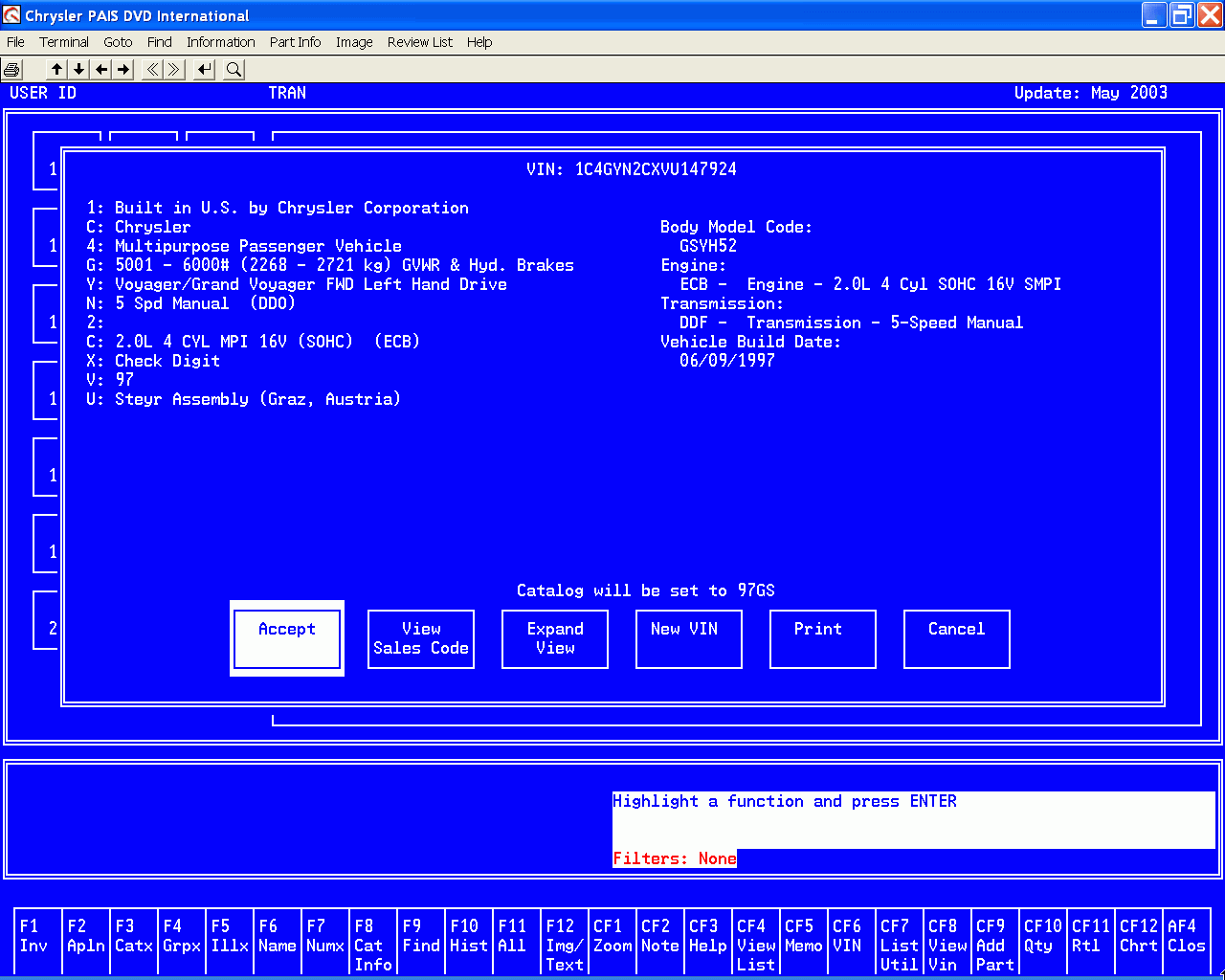Click the F7 Numx function key
Viewport: 1225px width, 980px height.
(325, 943)
